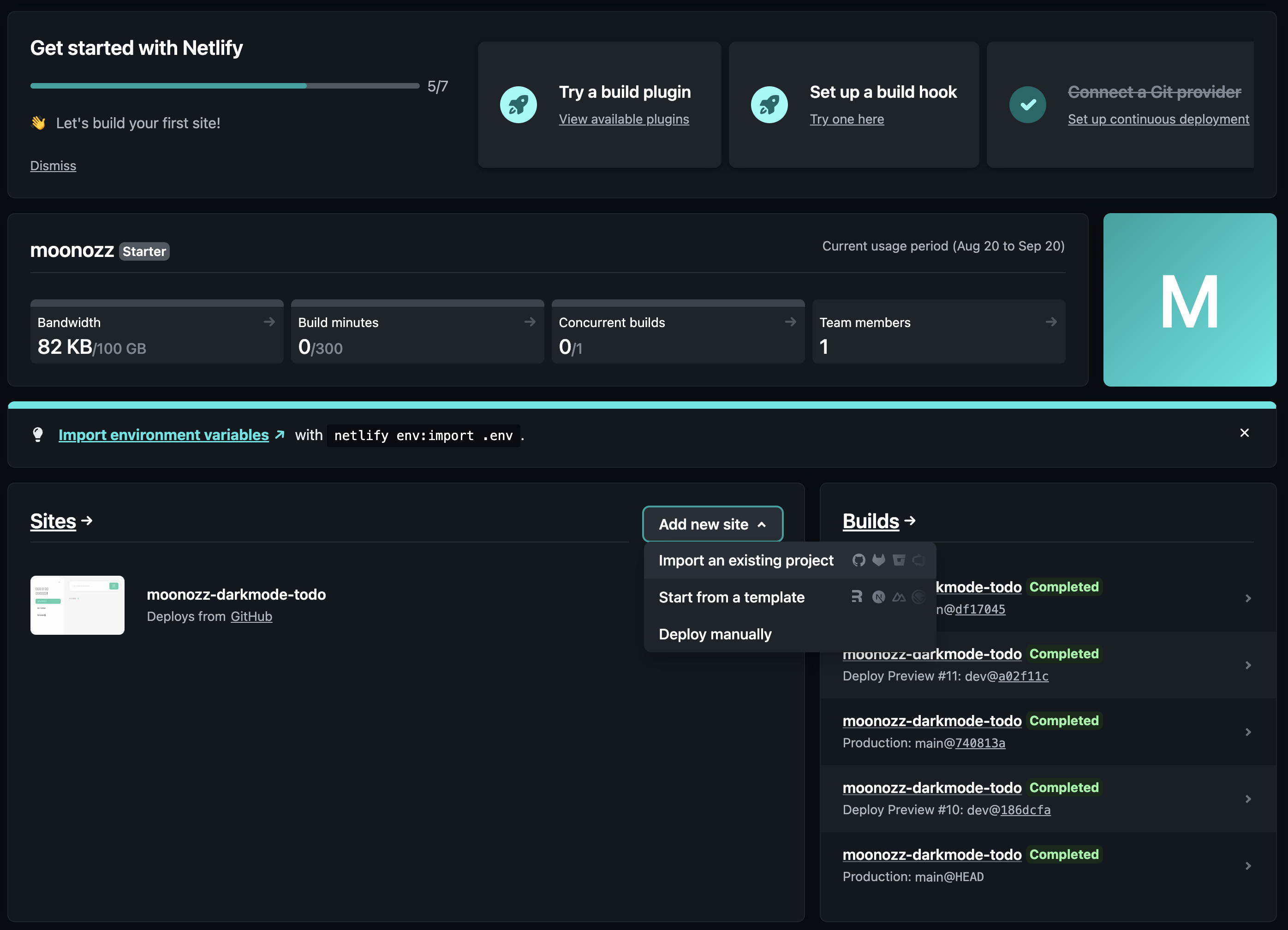Open moonozz-darkmode-todo build for Production main@HEAD
1288x930 pixels.
pyautogui.click(x=931, y=854)
